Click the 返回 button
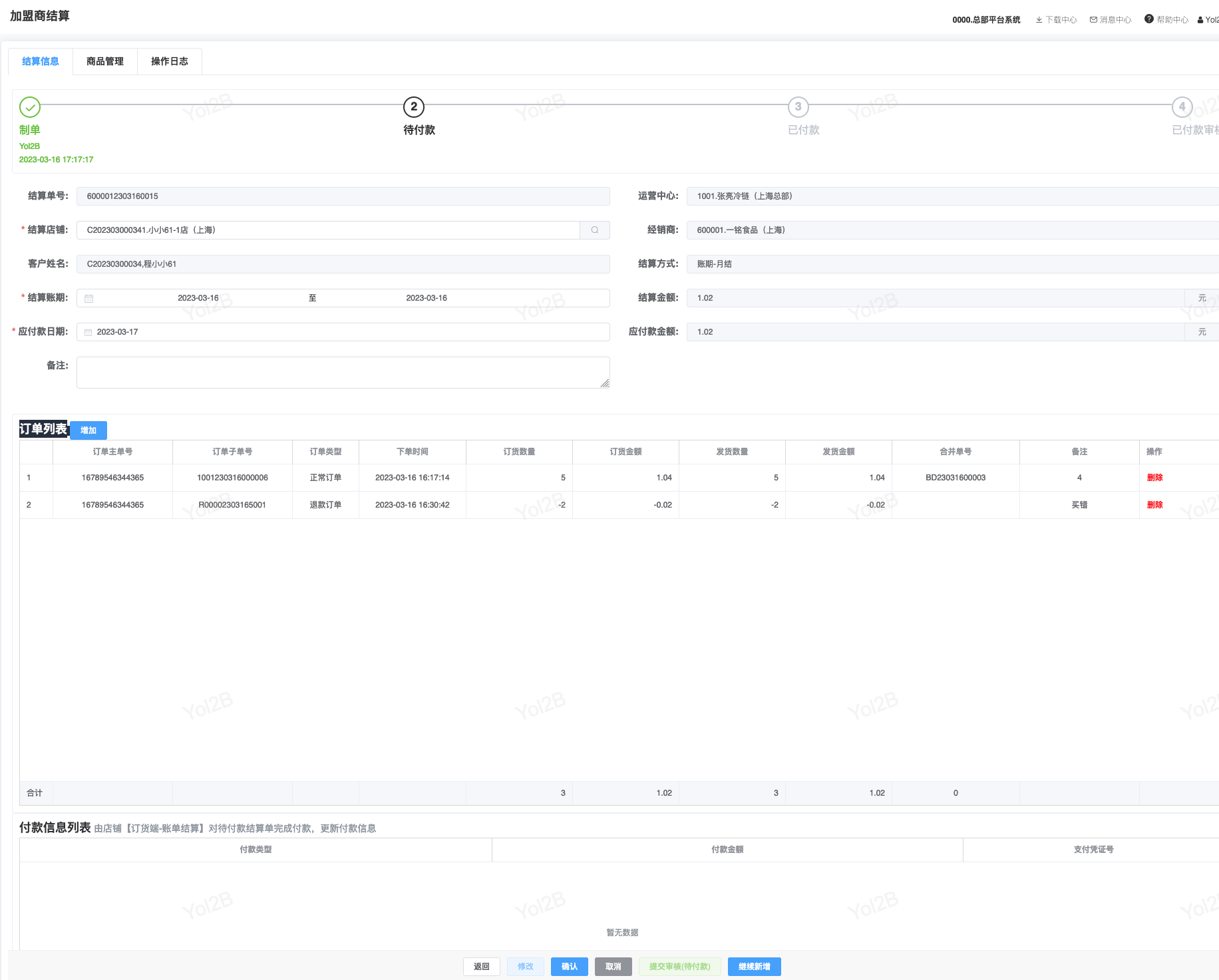 point(482,967)
